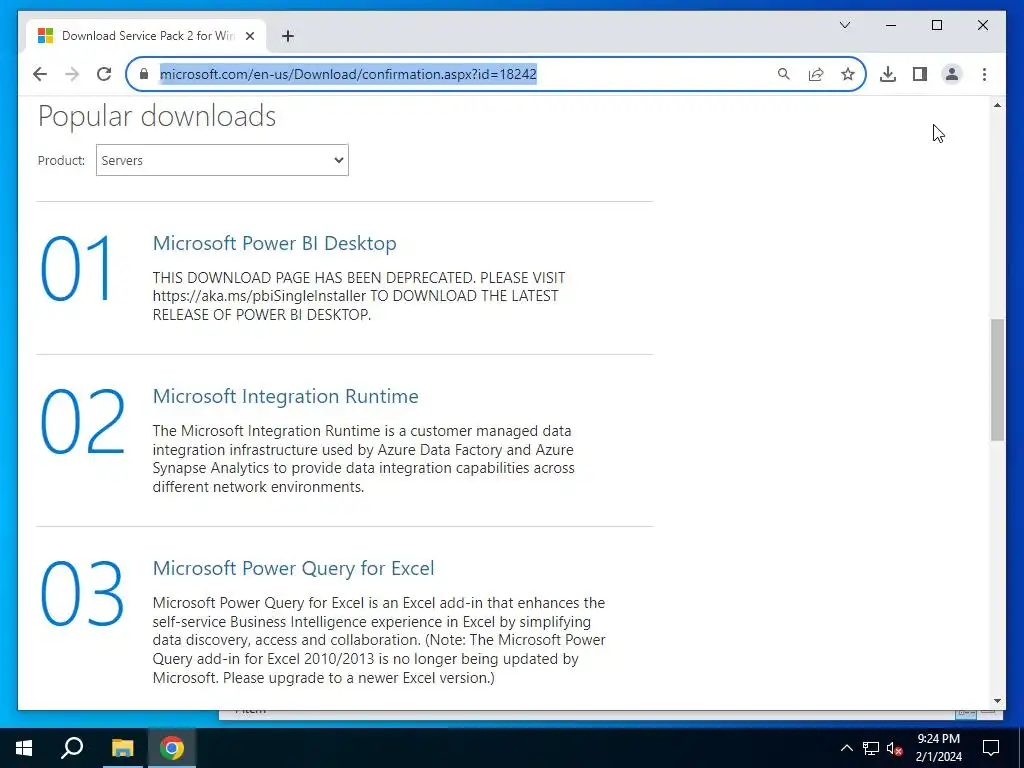Open Microsoft Power Query for Excel link
1024x768 pixels.
pos(293,568)
